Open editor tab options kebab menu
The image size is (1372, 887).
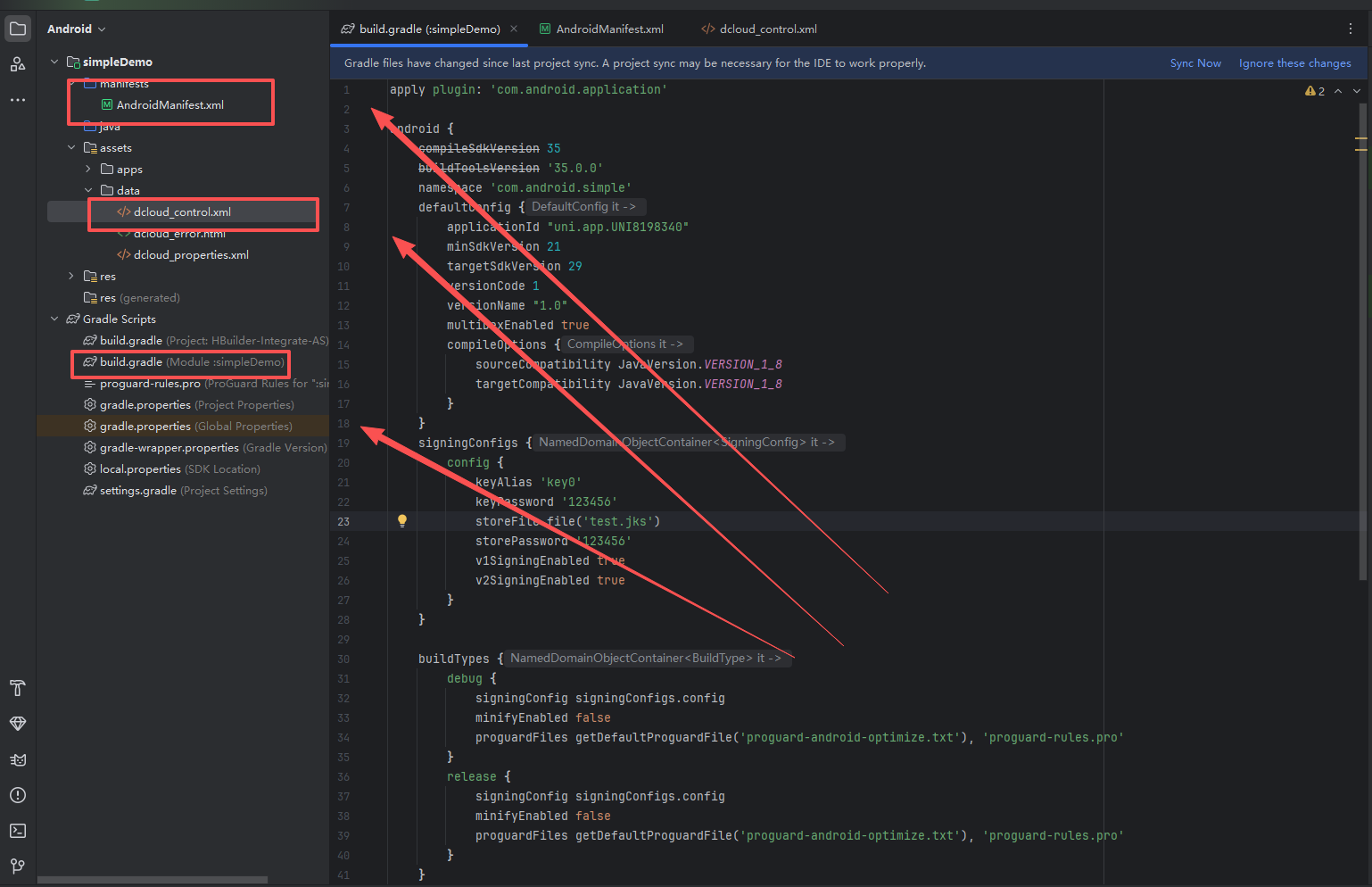(x=1351, y=29)
